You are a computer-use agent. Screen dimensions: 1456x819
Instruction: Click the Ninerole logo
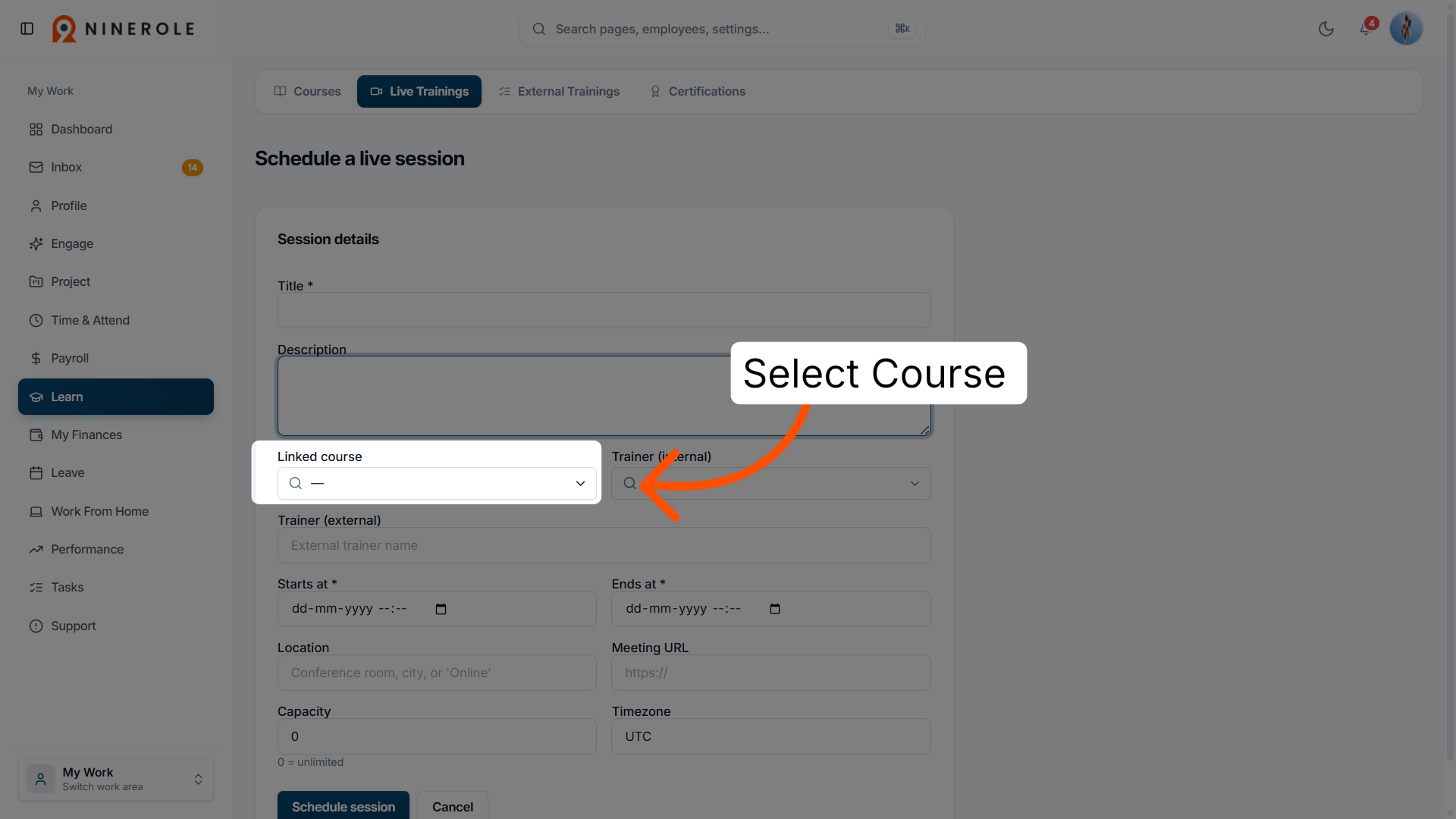pos(124,29)
